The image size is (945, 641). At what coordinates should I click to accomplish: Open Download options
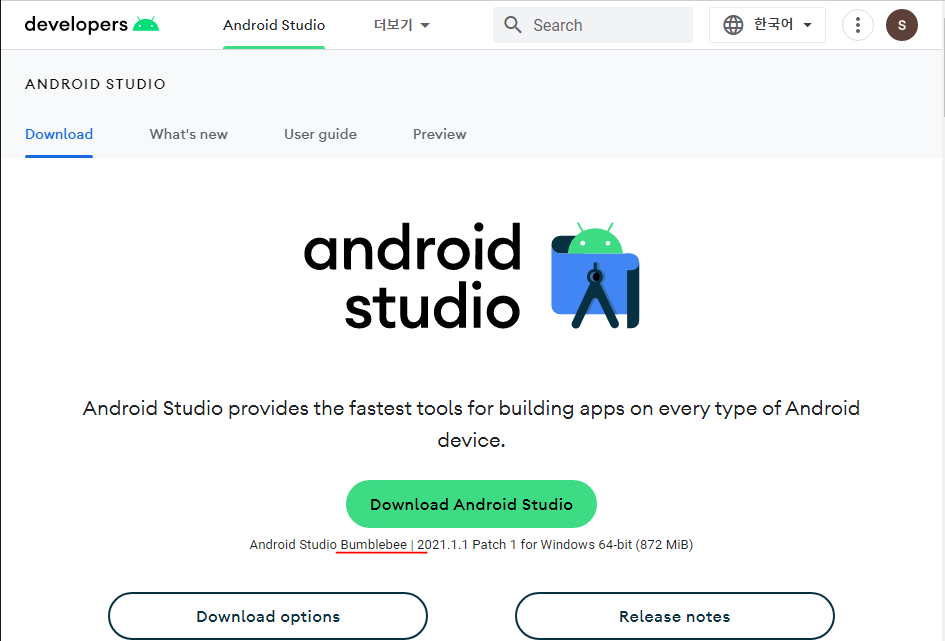coord(268,616)
